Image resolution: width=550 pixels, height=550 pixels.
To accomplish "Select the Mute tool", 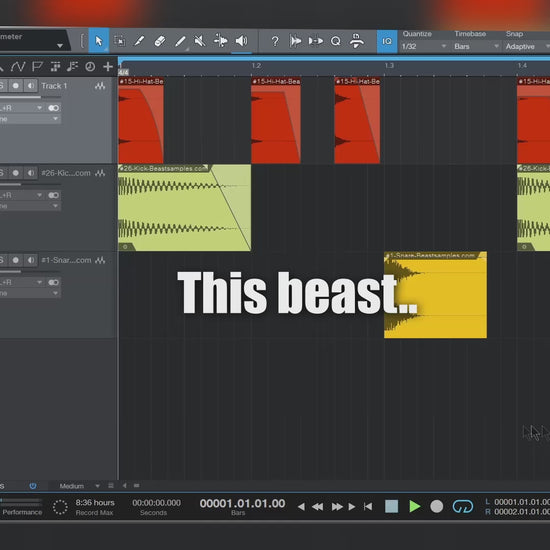I will pos(200,41).
